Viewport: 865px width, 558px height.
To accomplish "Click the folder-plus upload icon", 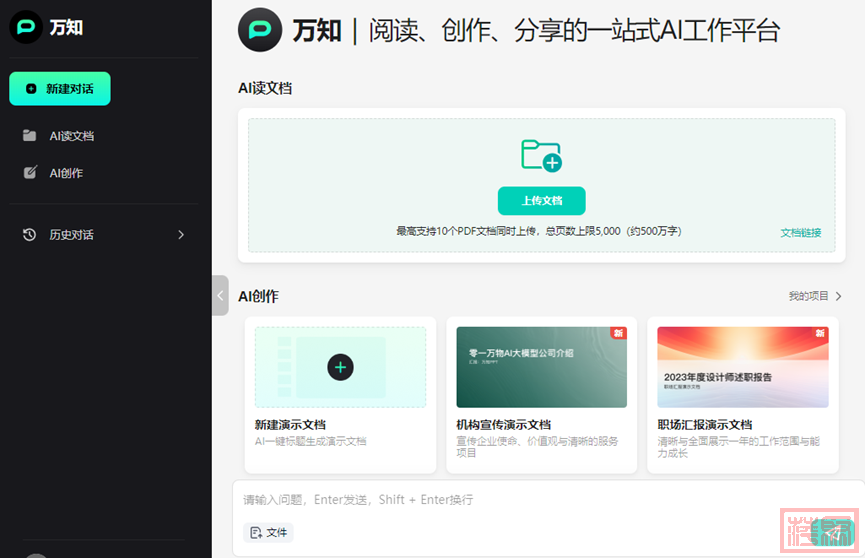I will [x=541, y=155].
